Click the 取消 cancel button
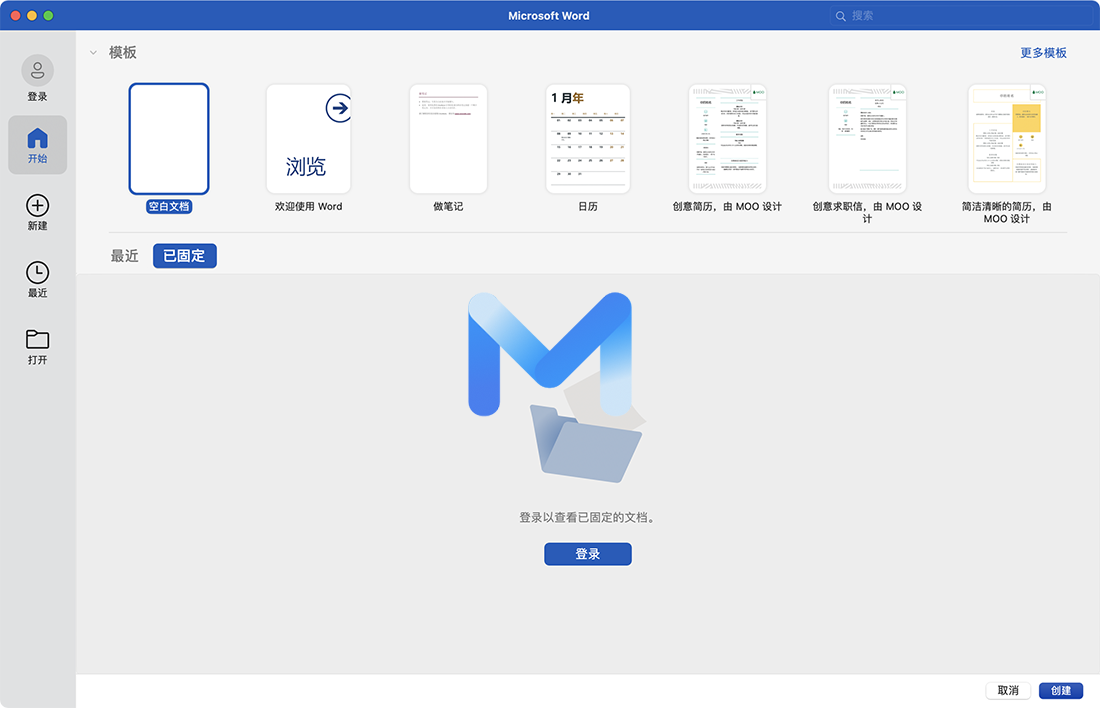This screenshot has width=1100, height=708. 1008,690
